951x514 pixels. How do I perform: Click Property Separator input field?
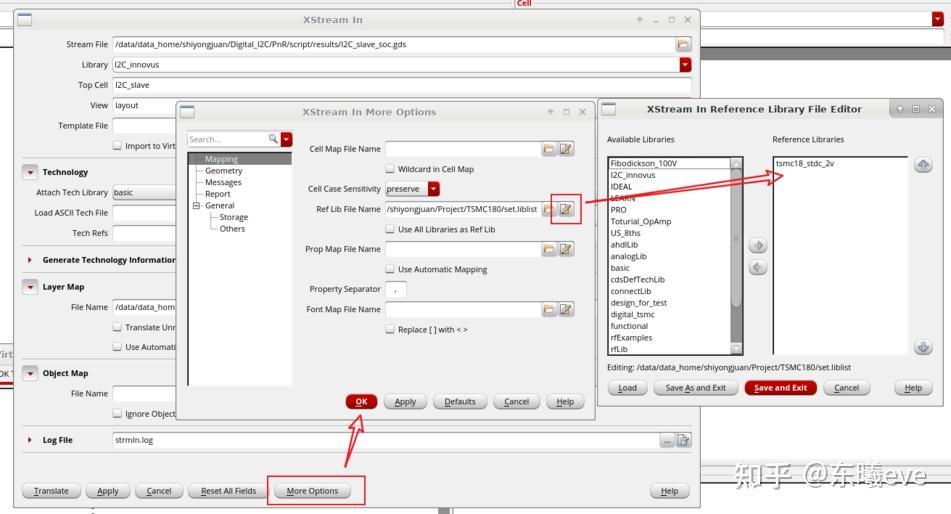(395, 289)
